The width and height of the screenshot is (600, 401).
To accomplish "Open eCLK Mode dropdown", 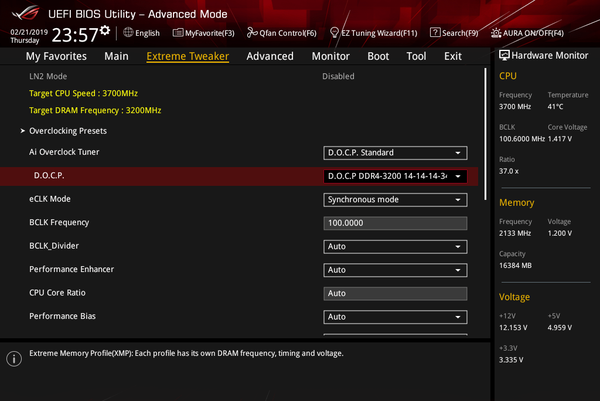I will pyautogui.click(x=395, y=200).
